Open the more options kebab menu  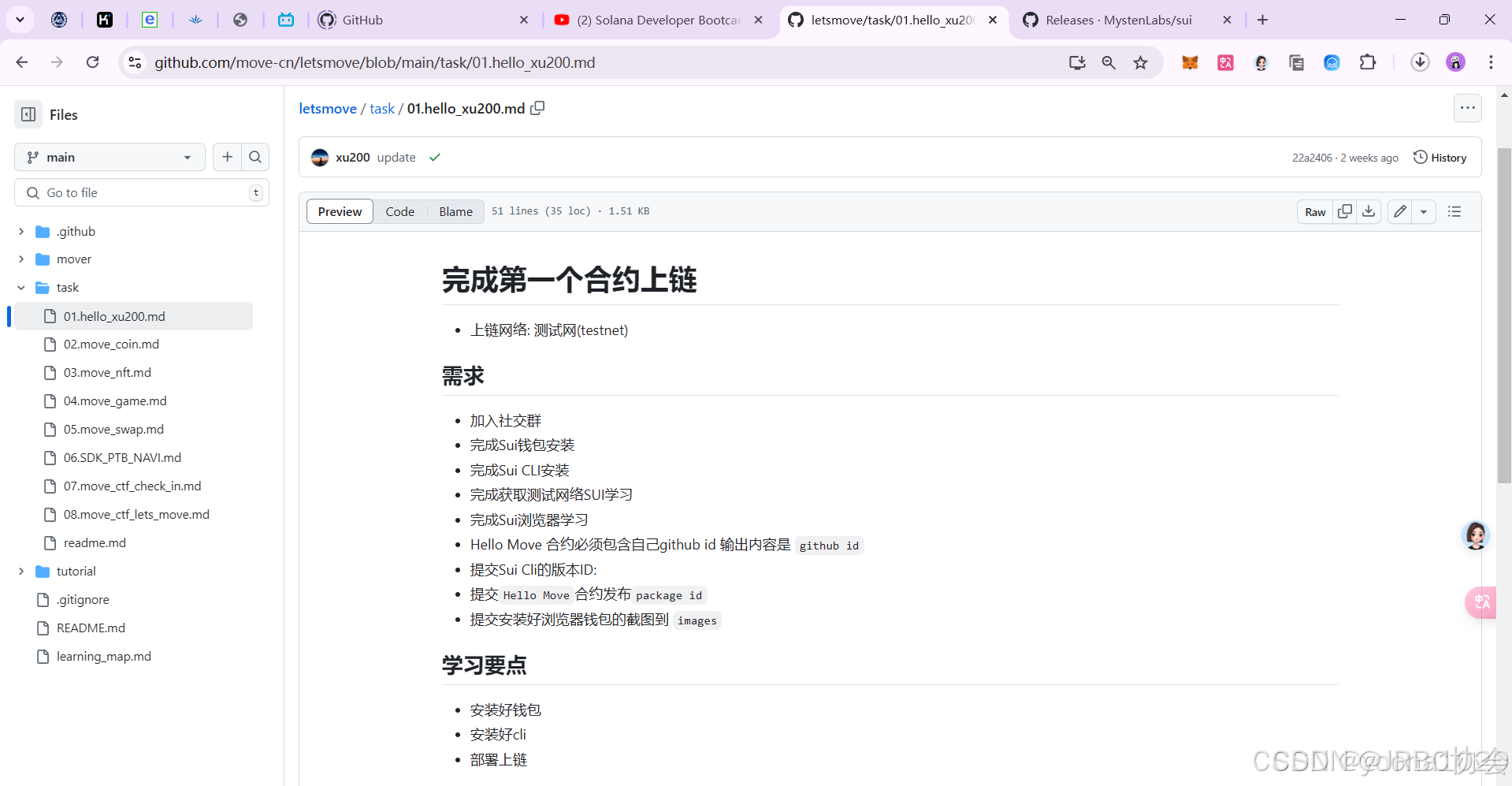[x=1467, y=108]
